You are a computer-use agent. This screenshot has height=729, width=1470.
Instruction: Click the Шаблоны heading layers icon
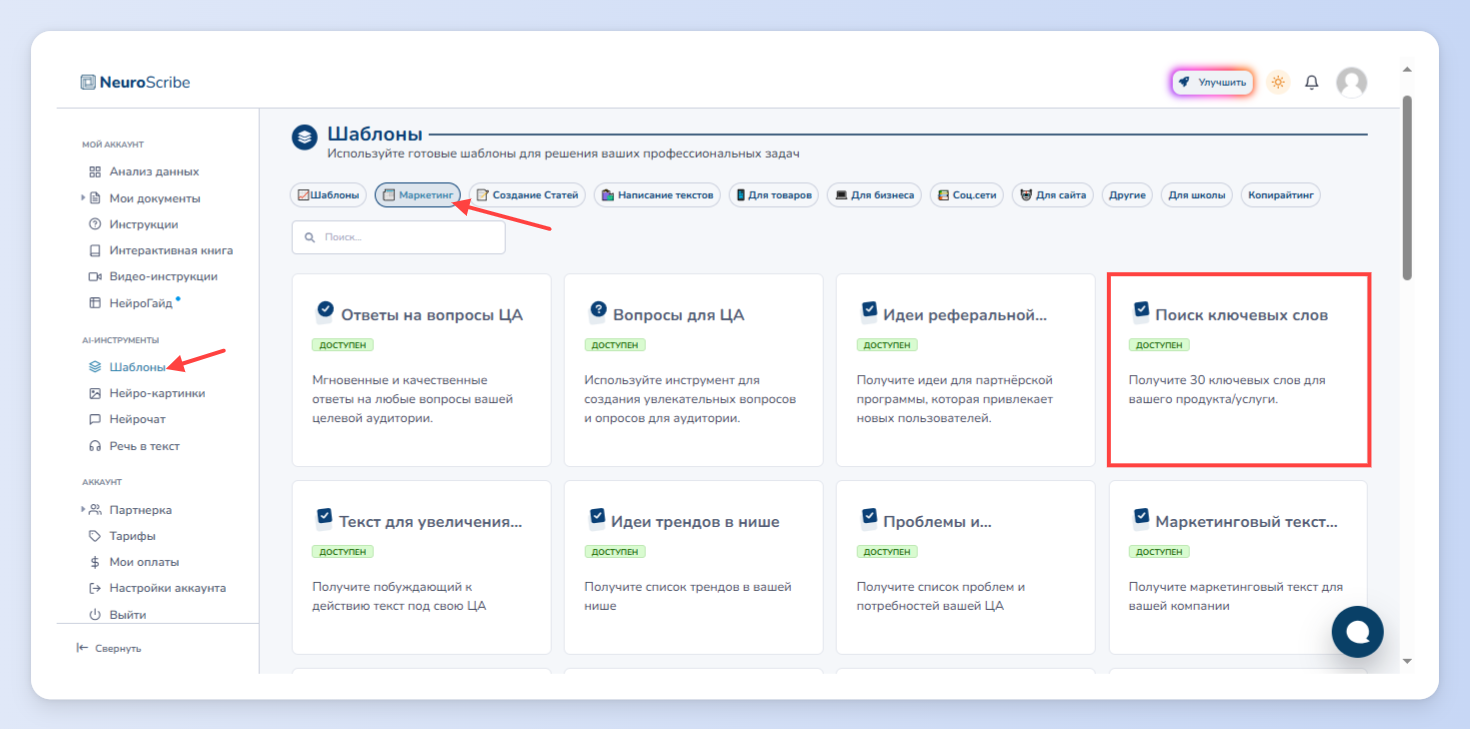(304, 137)
